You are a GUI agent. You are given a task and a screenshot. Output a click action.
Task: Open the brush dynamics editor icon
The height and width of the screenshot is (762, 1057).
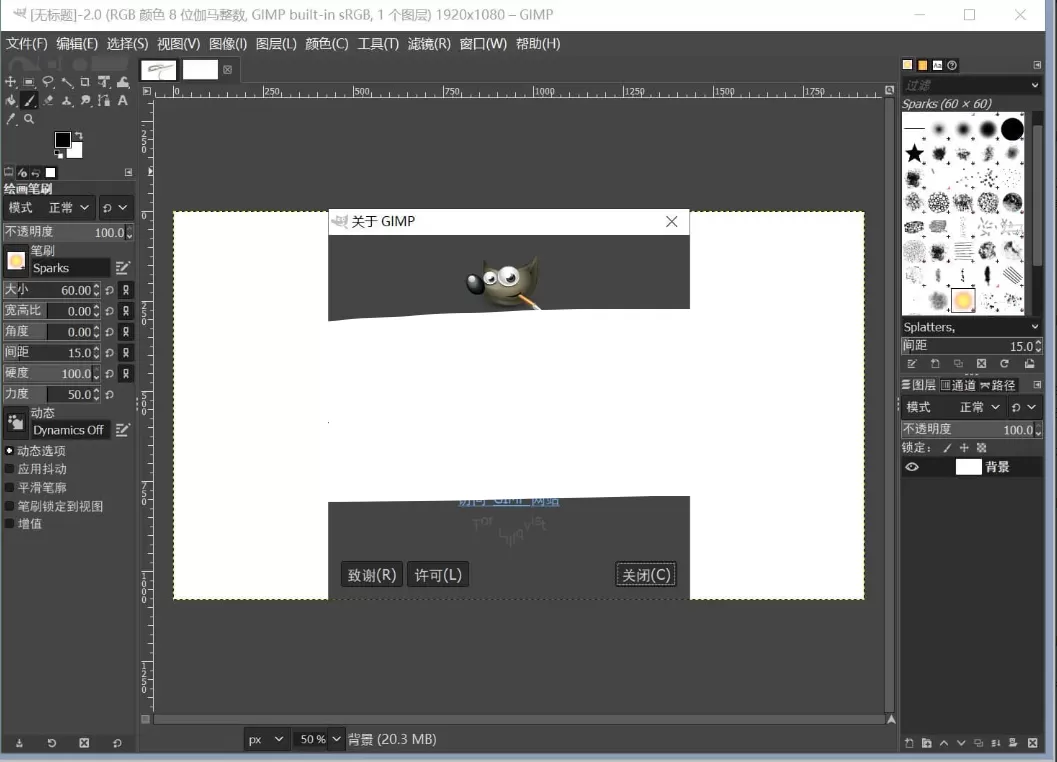click(x=122, y=428)
